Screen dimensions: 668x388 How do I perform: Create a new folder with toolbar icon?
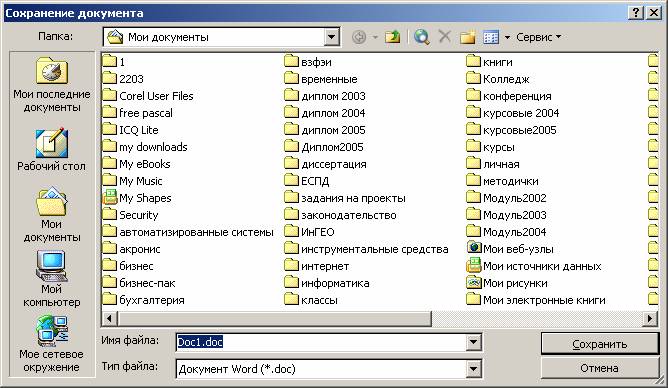coord(468,37)
